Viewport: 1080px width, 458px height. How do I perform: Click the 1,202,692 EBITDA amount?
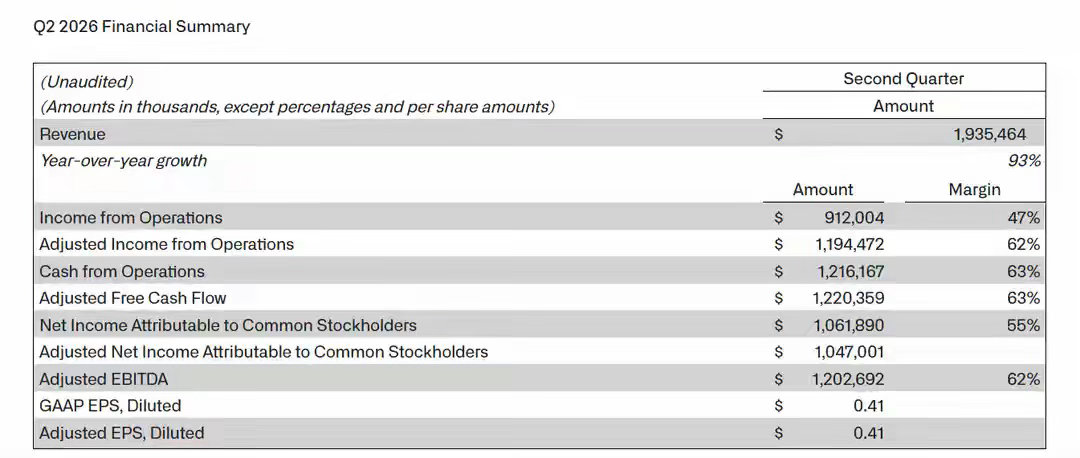pyautogui.click(x=849, y=379)
